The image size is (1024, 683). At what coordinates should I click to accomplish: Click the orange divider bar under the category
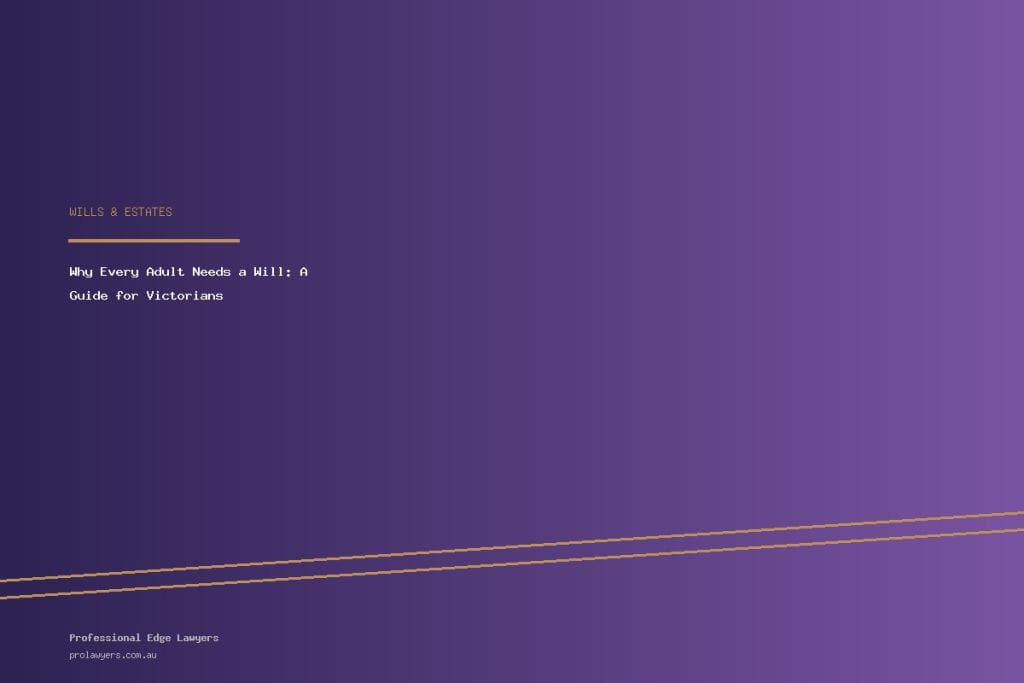tap(153, 240)
